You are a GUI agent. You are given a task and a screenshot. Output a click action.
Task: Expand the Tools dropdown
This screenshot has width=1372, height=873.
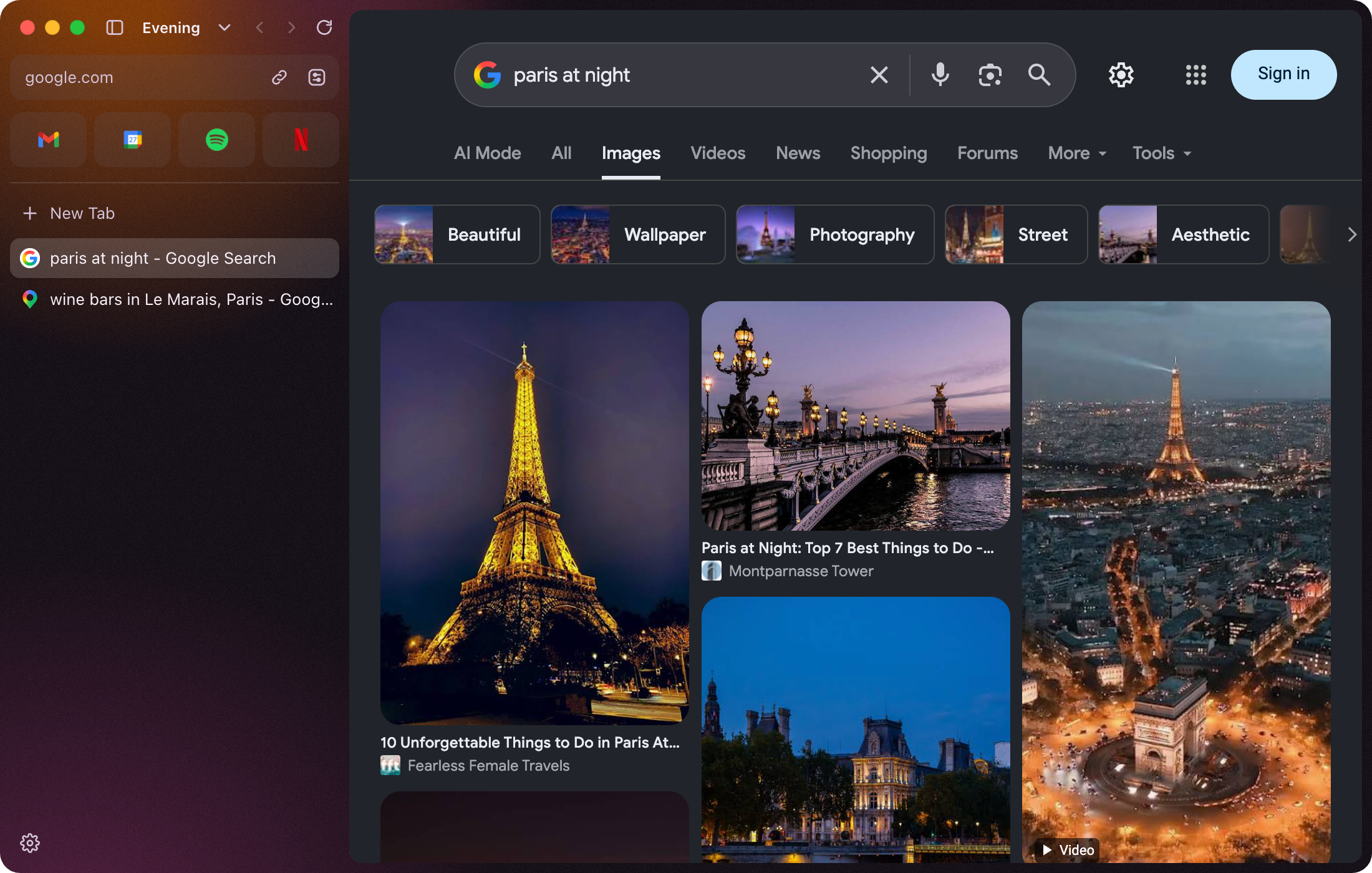1162,153
